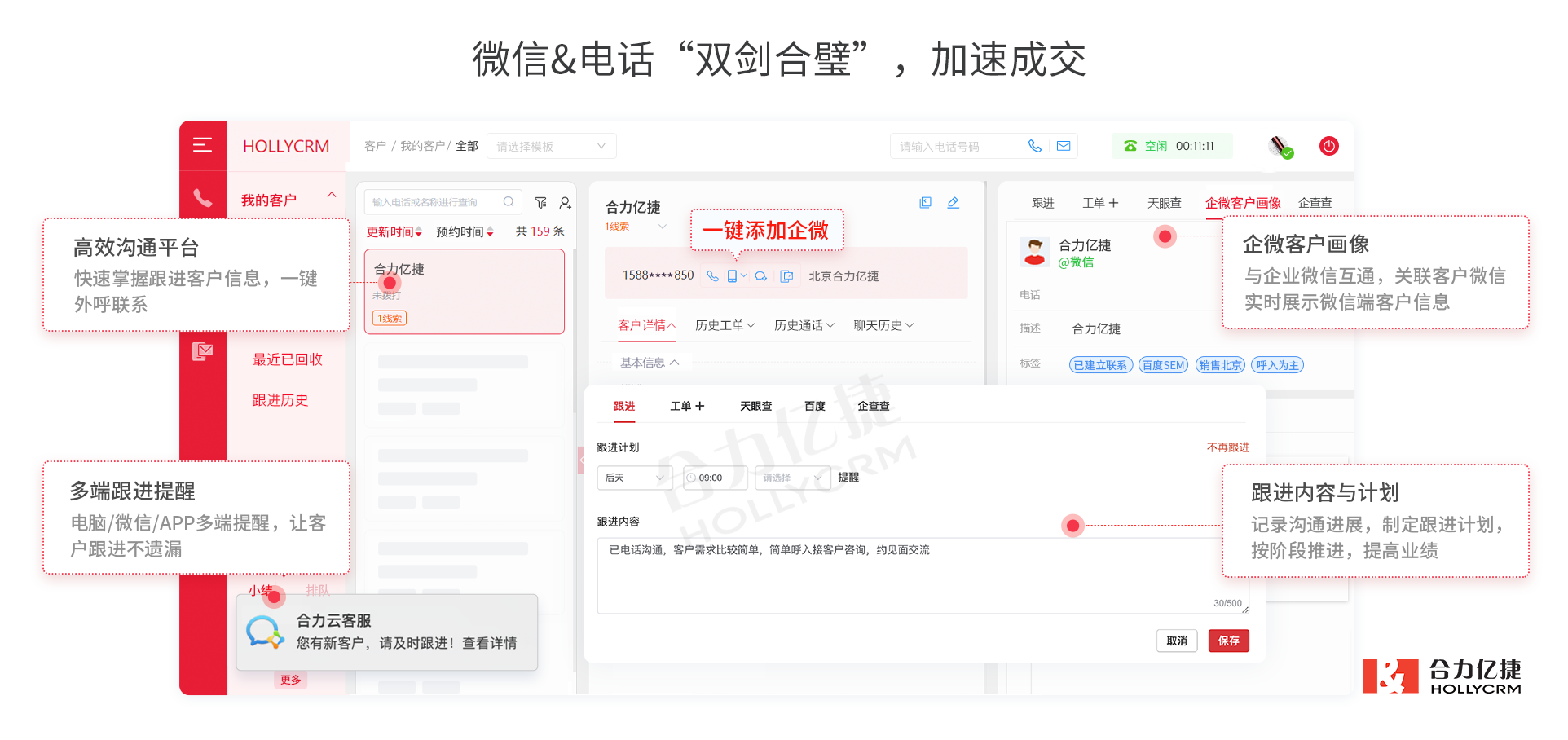The width and height of the screenshot is (1568, 740).
Task: Toggle the 空闲 agent status indicator
Action: (x=1155, y=146)
